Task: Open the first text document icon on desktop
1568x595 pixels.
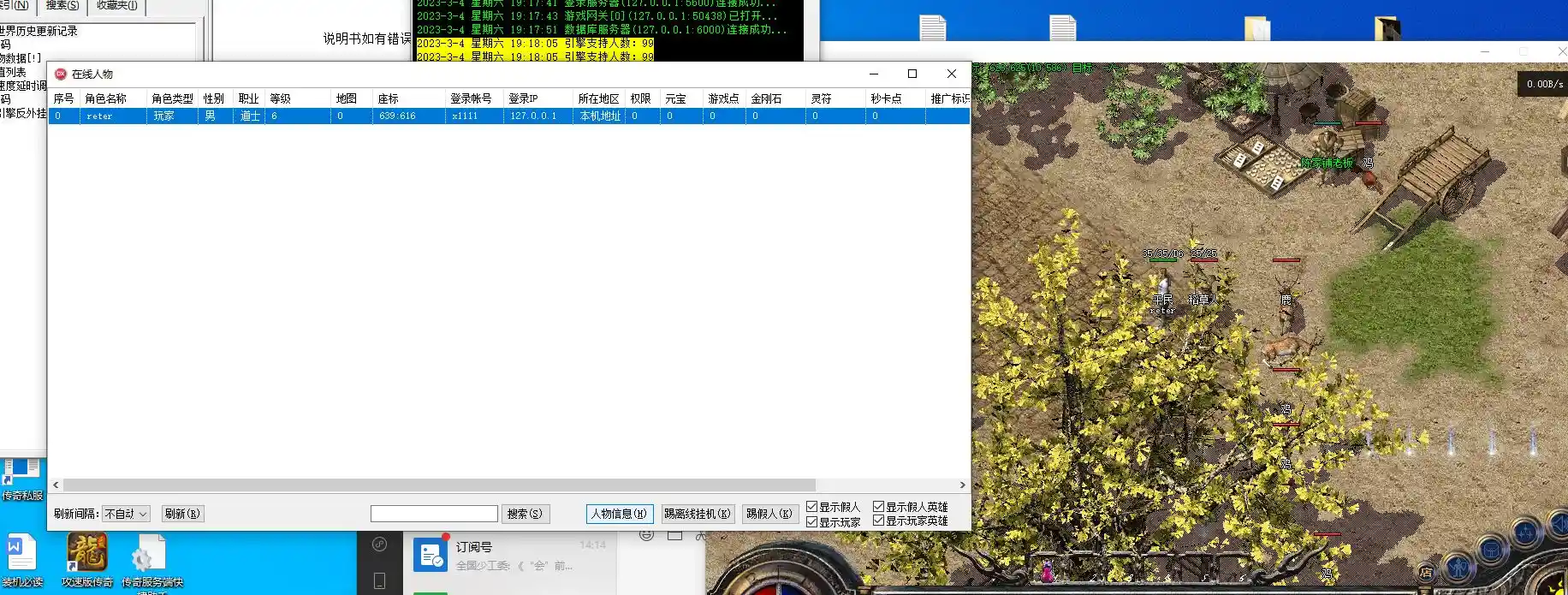Action: (x=932, y=27)
